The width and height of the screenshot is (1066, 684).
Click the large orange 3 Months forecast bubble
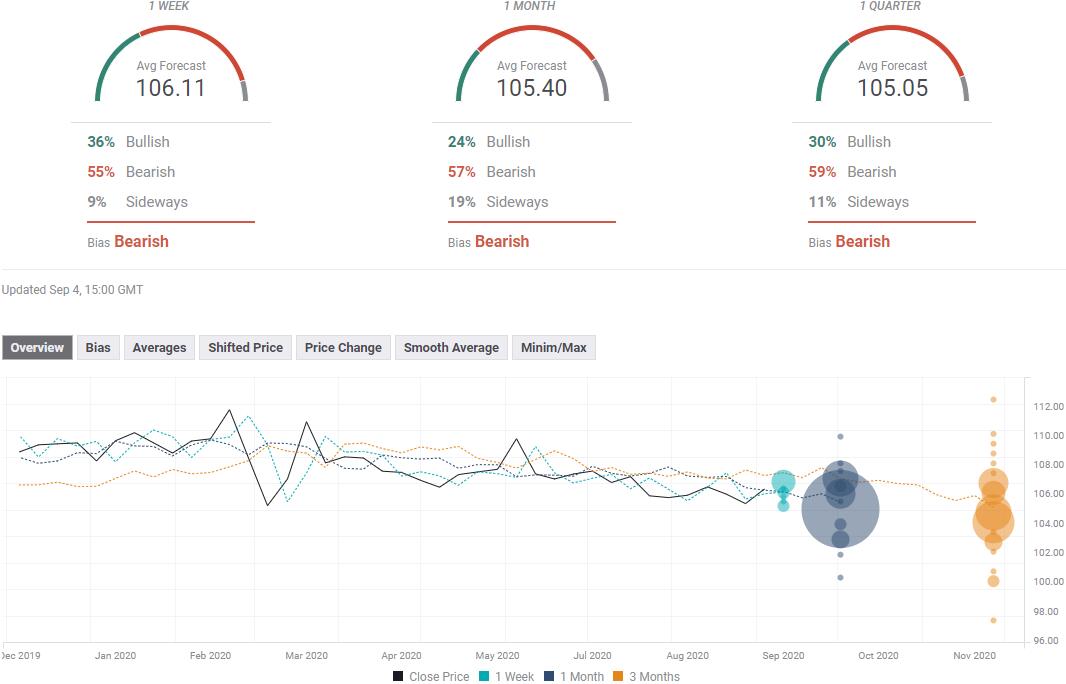(x=994, y=520)
